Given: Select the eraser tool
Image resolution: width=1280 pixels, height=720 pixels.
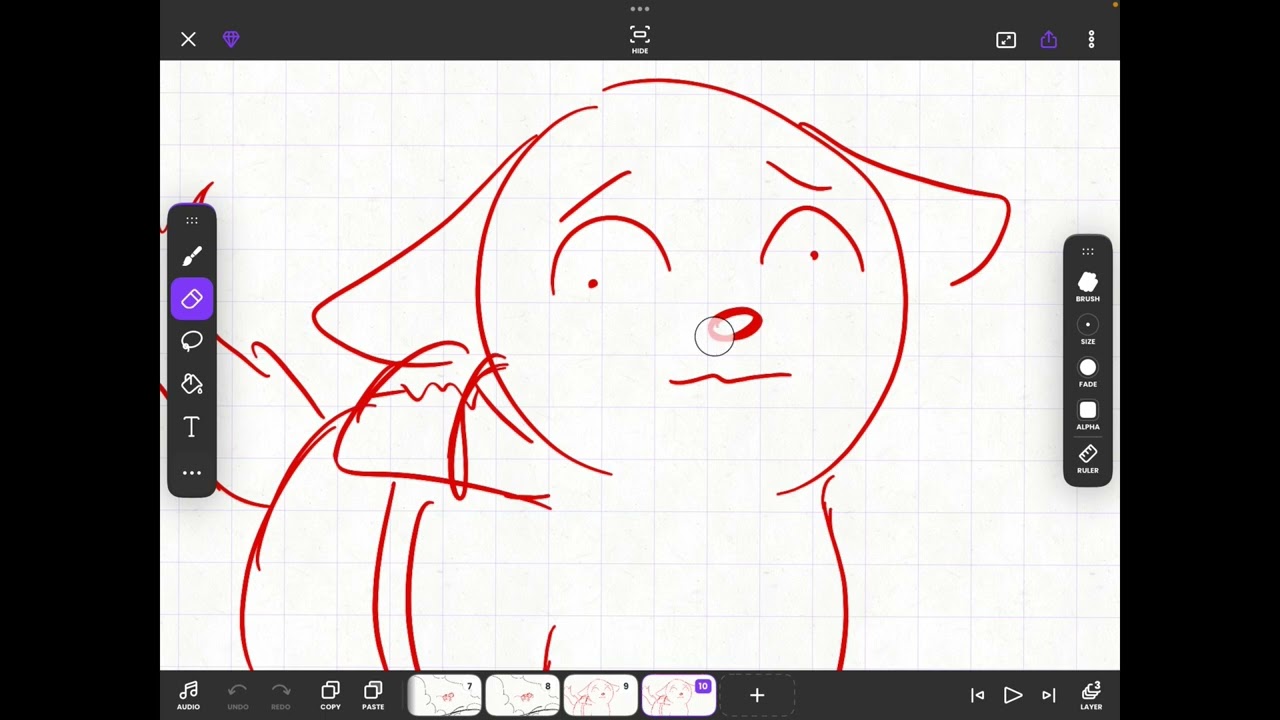Looking at the screenshot, I should click(x=192, y=299).
